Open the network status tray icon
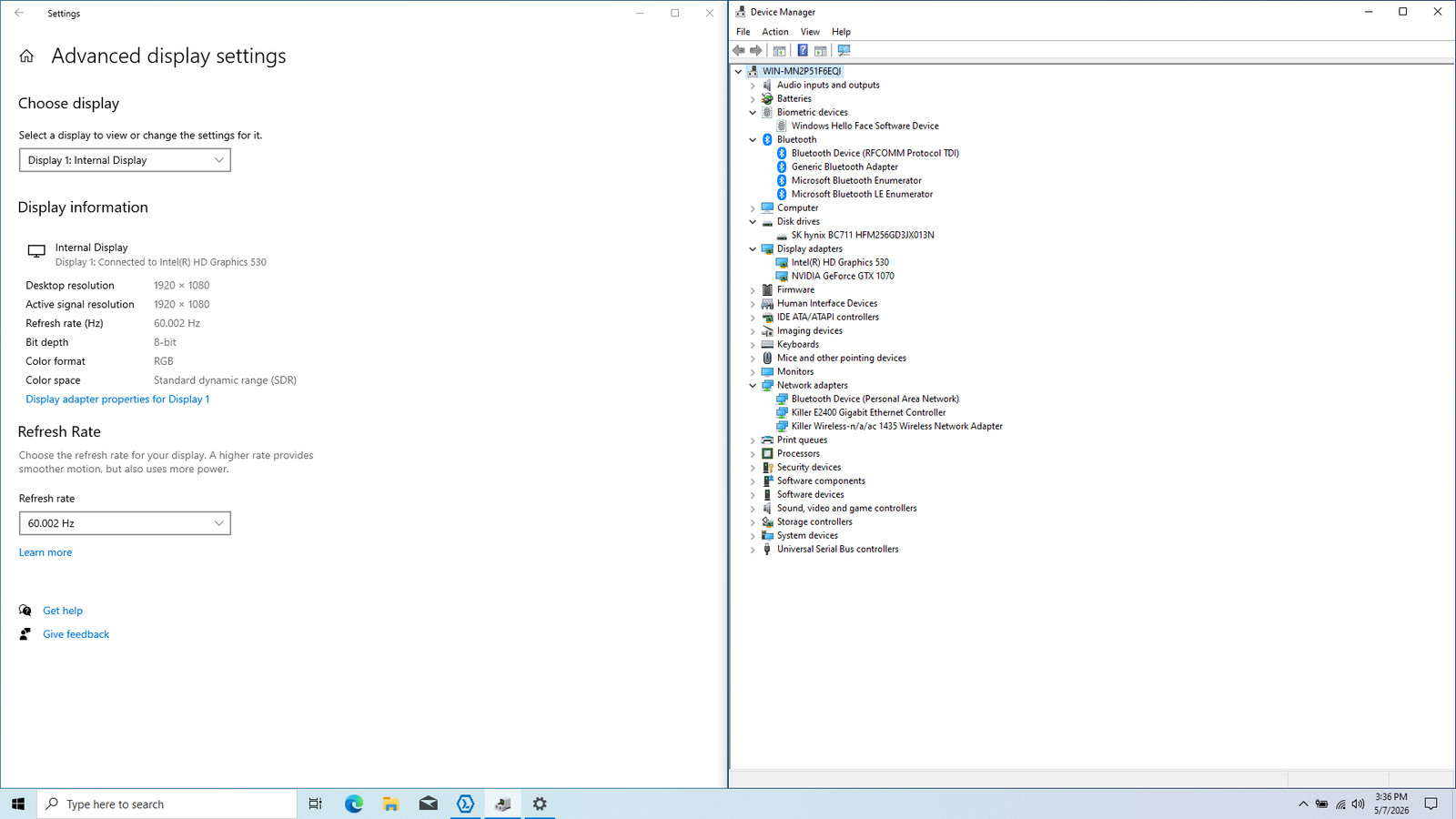The image size is (1456, 819). click(1340, 804)
